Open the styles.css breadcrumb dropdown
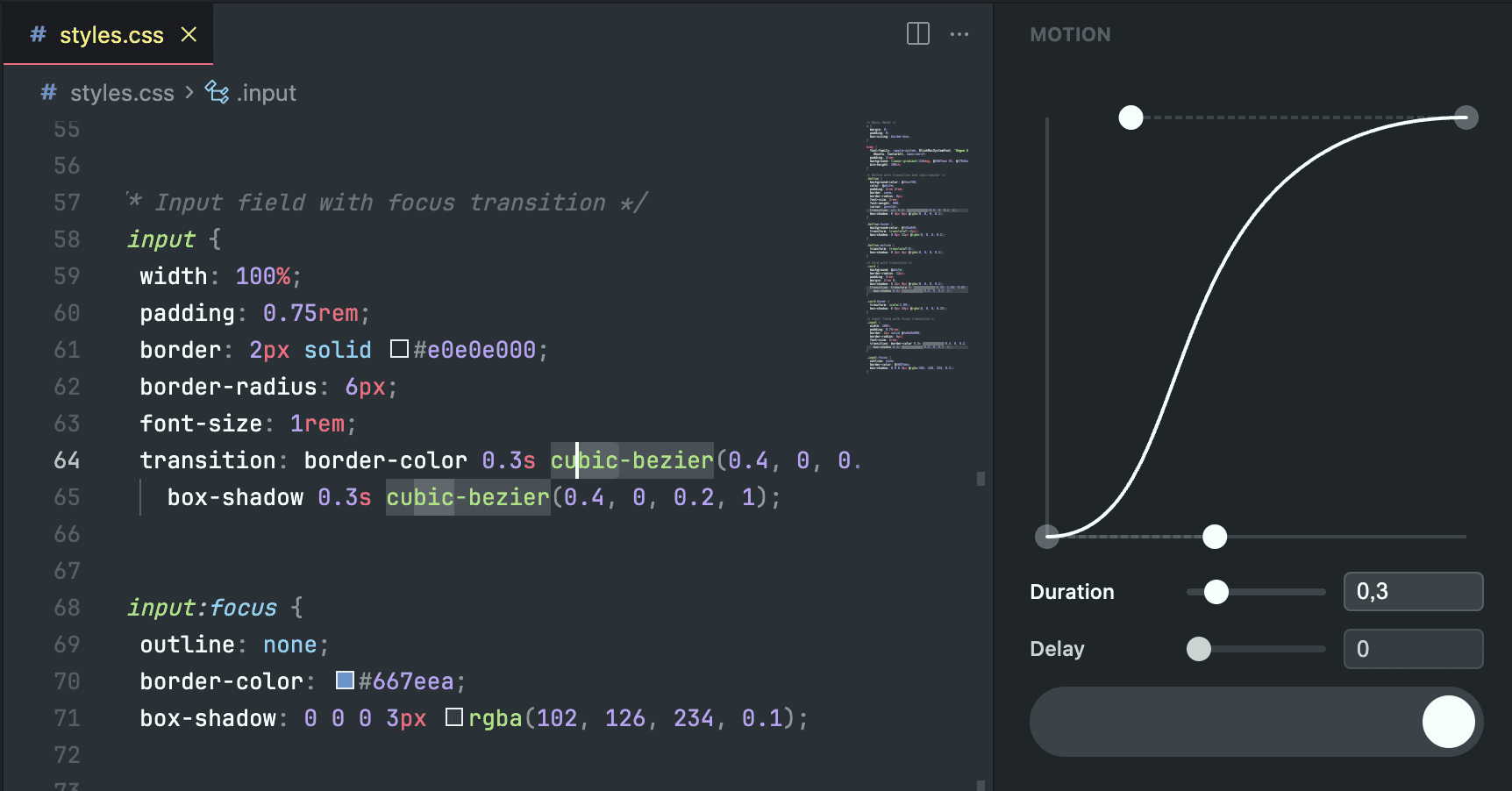This screenshot has height=791, width=1512. point(123,92)
